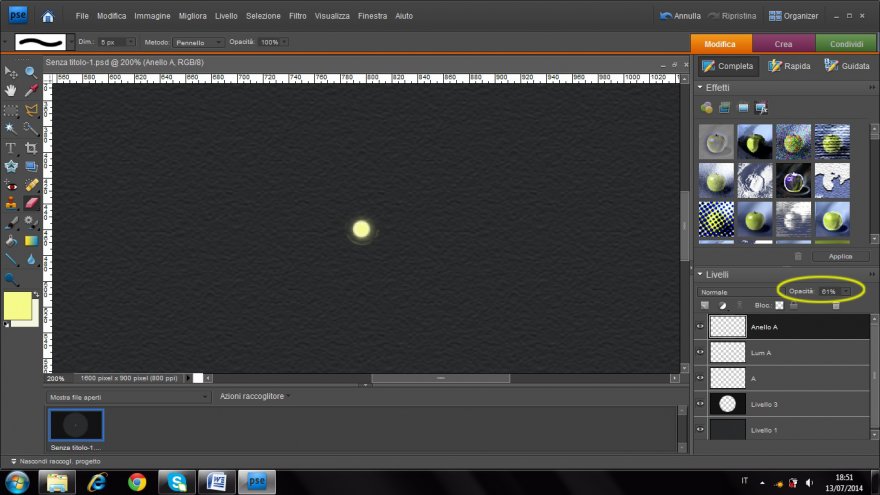Switch to the Crea tab
Viewport: 880px width, 495px height.
click(x=783, y=44)
